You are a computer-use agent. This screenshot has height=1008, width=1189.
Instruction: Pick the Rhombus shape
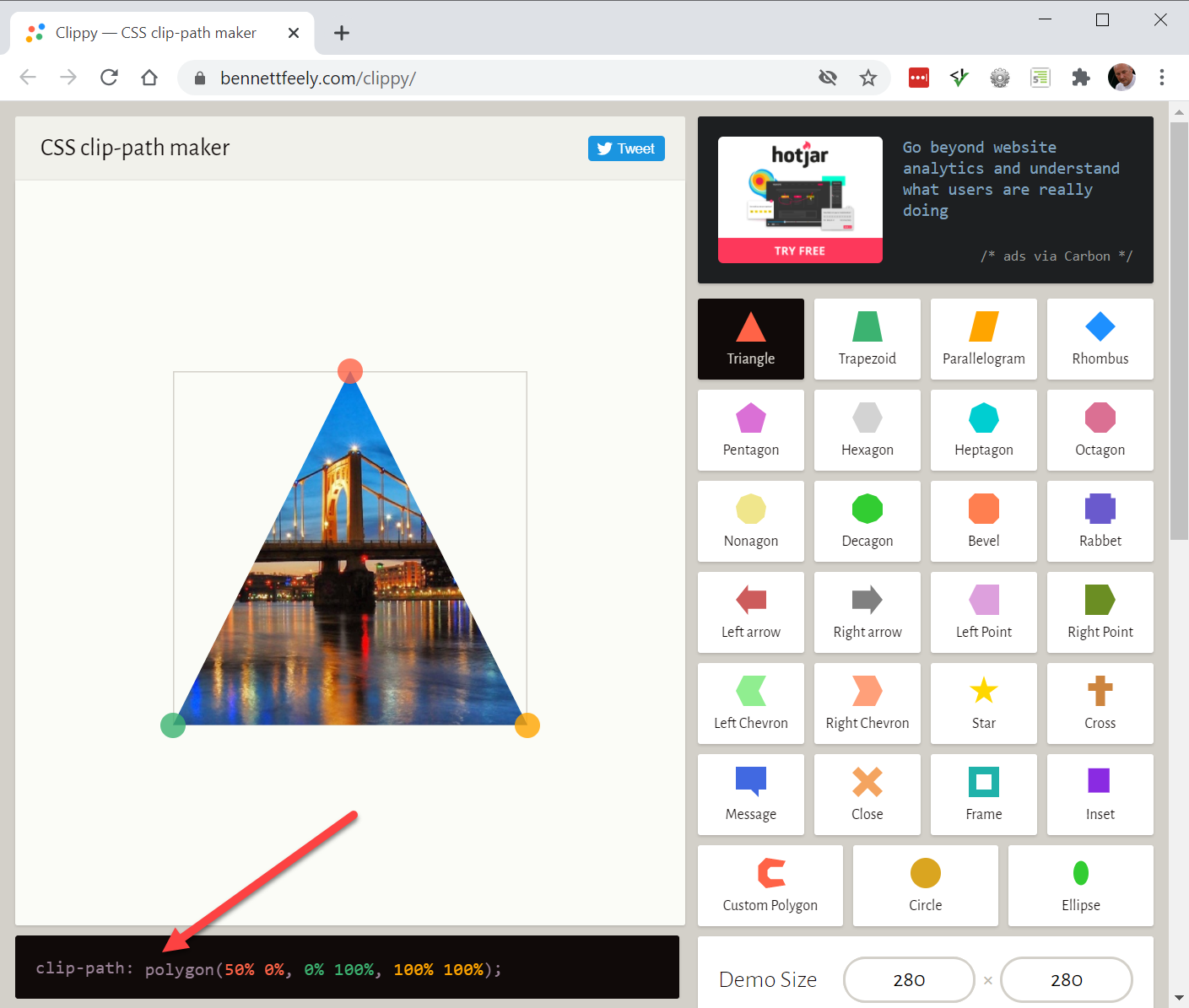(x=1100, y=339)
